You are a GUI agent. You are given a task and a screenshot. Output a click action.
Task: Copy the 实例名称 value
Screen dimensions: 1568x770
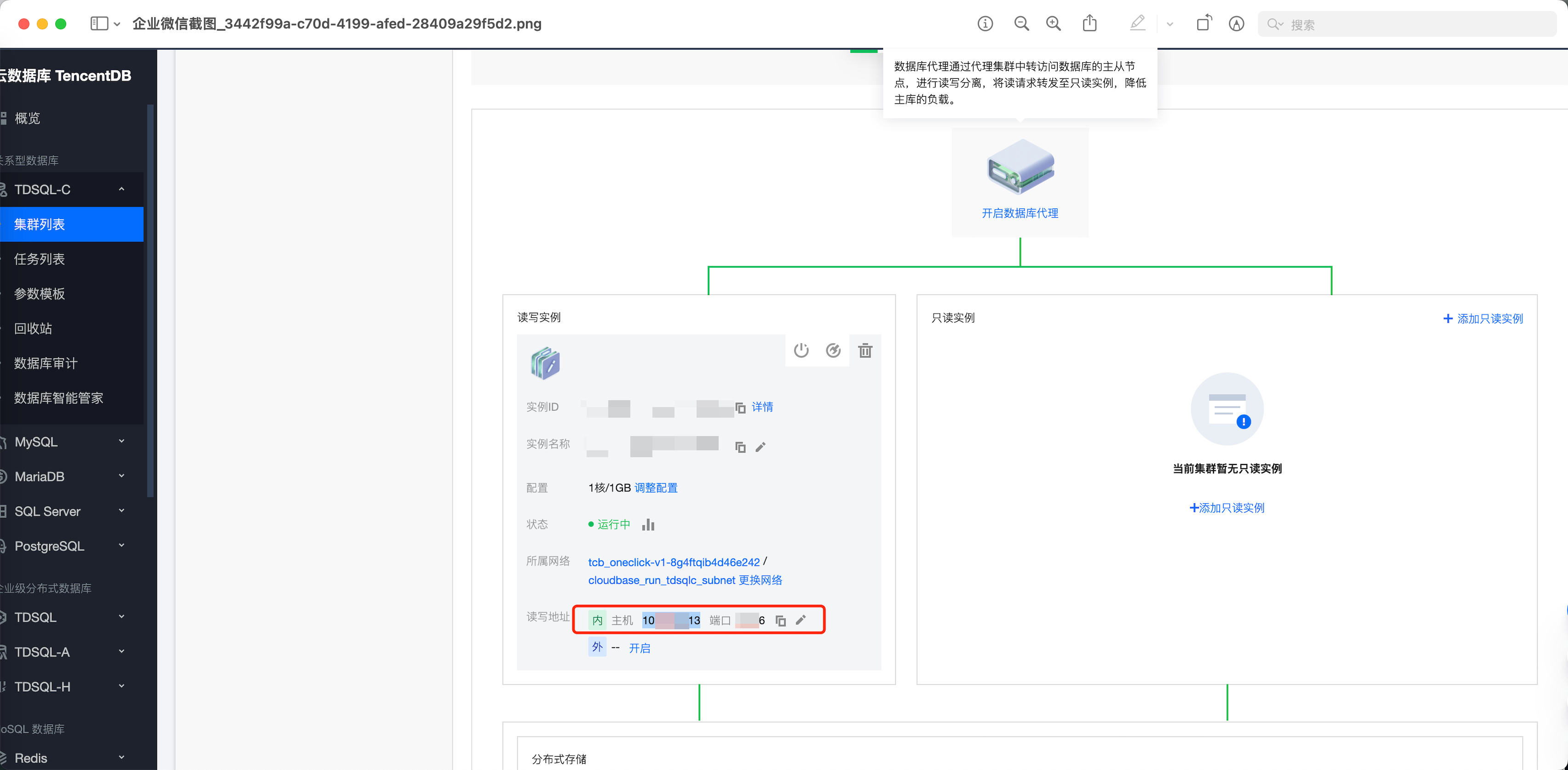tap(740, 447)
